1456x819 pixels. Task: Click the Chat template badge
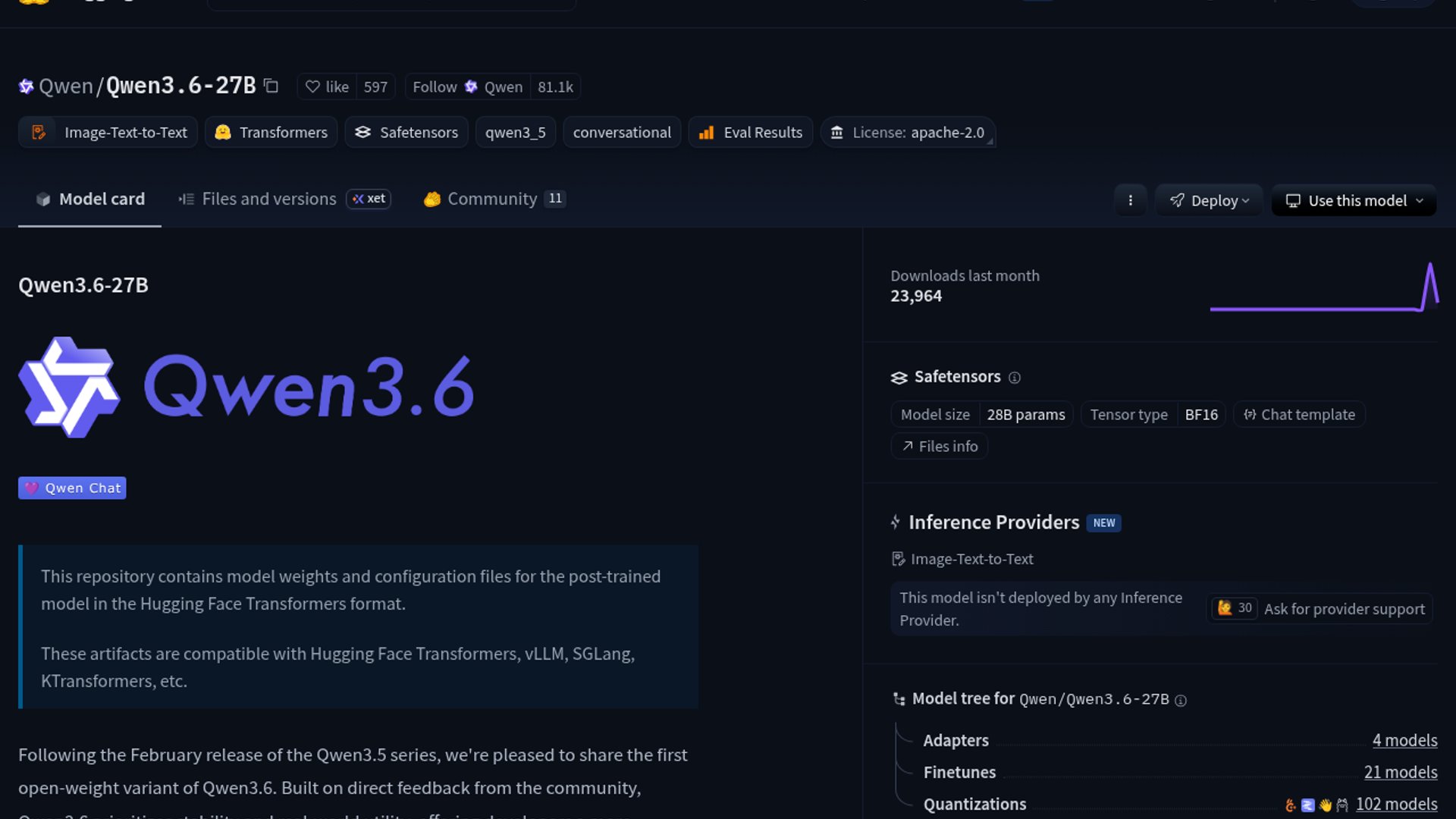tap(1299, 414)
